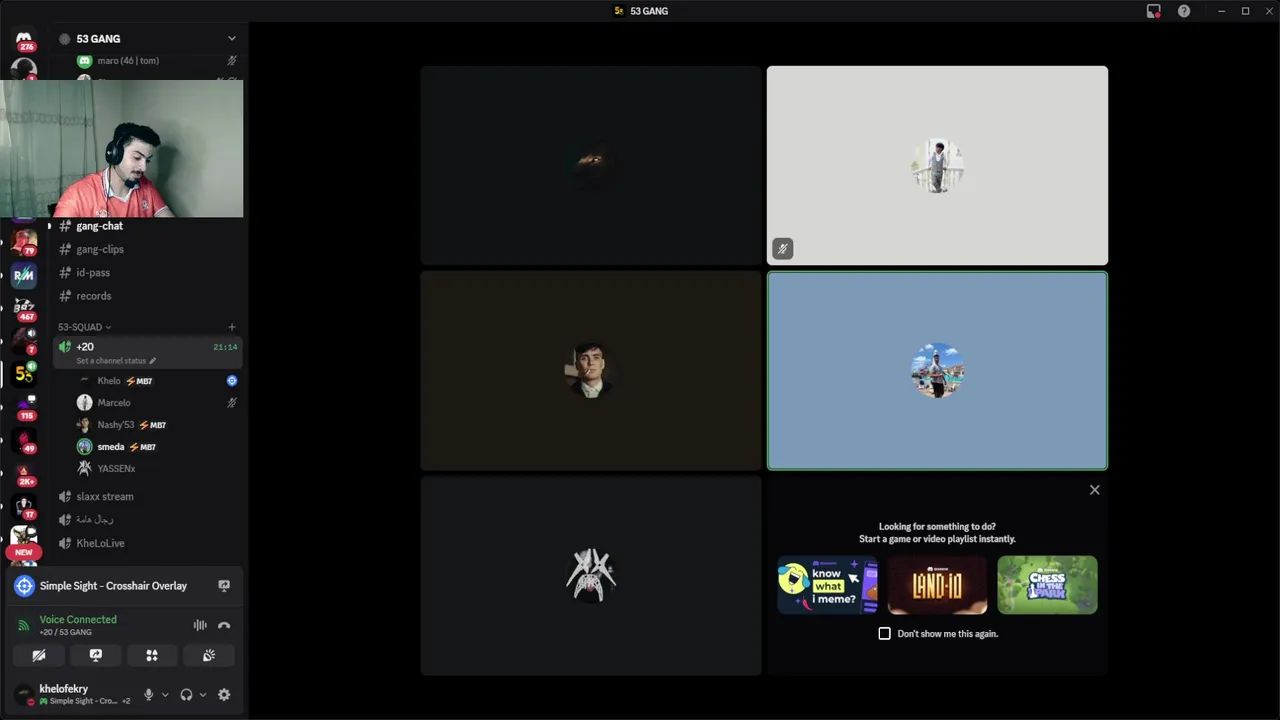This screenshot has height=720, width=1280.
Task: Select user Nashy'53 in voice list
Action: pos(157,425)
